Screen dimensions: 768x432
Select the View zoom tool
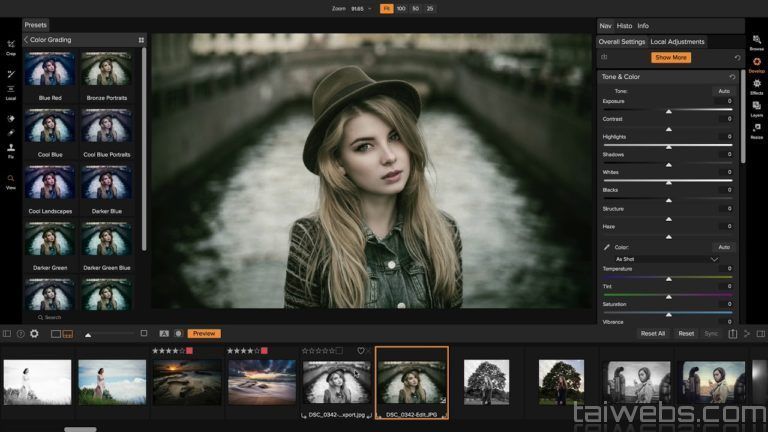[11, 181]
